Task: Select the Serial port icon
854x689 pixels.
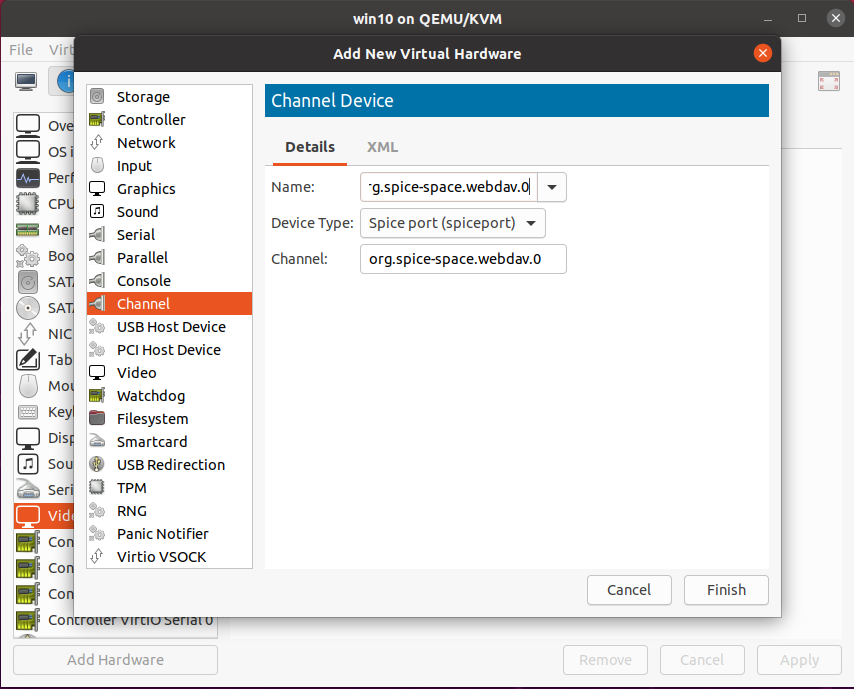Action: pos(97,234)
